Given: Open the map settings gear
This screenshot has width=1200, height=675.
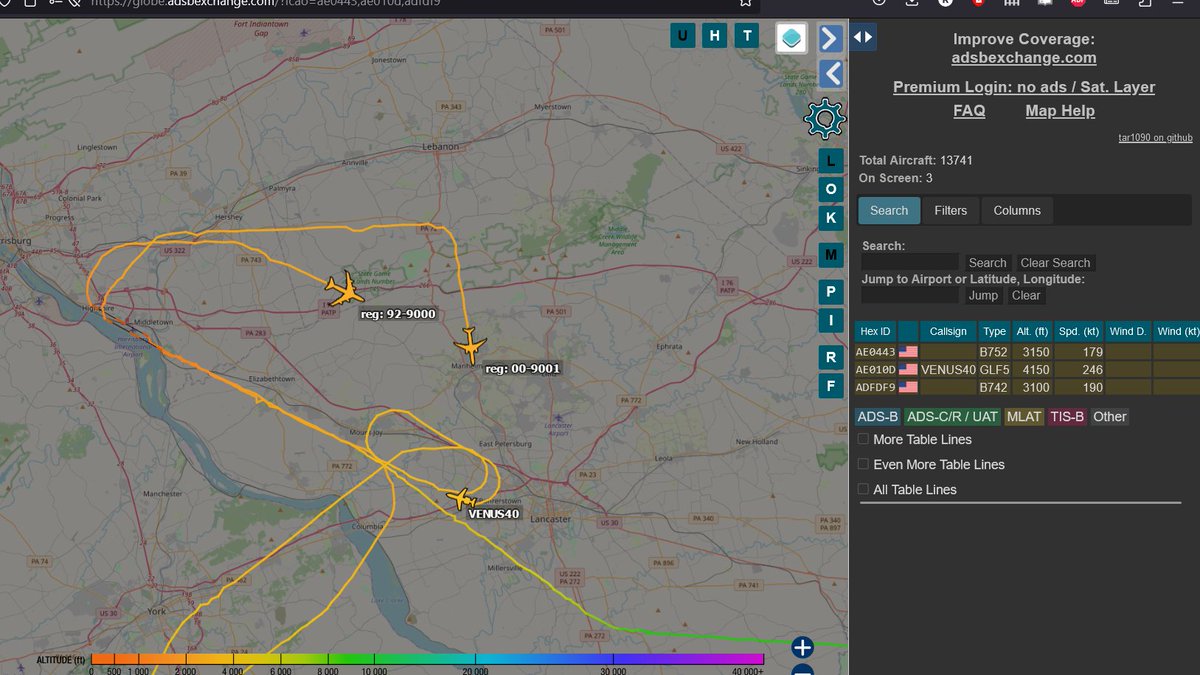Looking at the screenshot, I should (x=825, y=119).
